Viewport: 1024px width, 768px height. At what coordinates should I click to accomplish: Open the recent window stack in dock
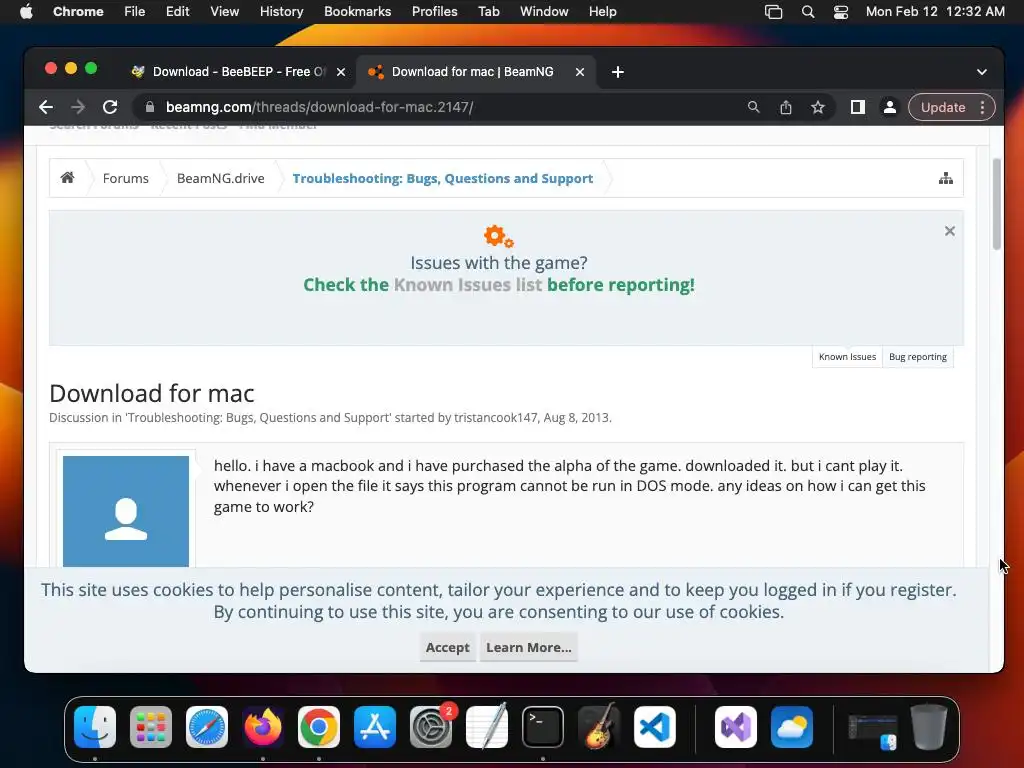coord(873,730)
